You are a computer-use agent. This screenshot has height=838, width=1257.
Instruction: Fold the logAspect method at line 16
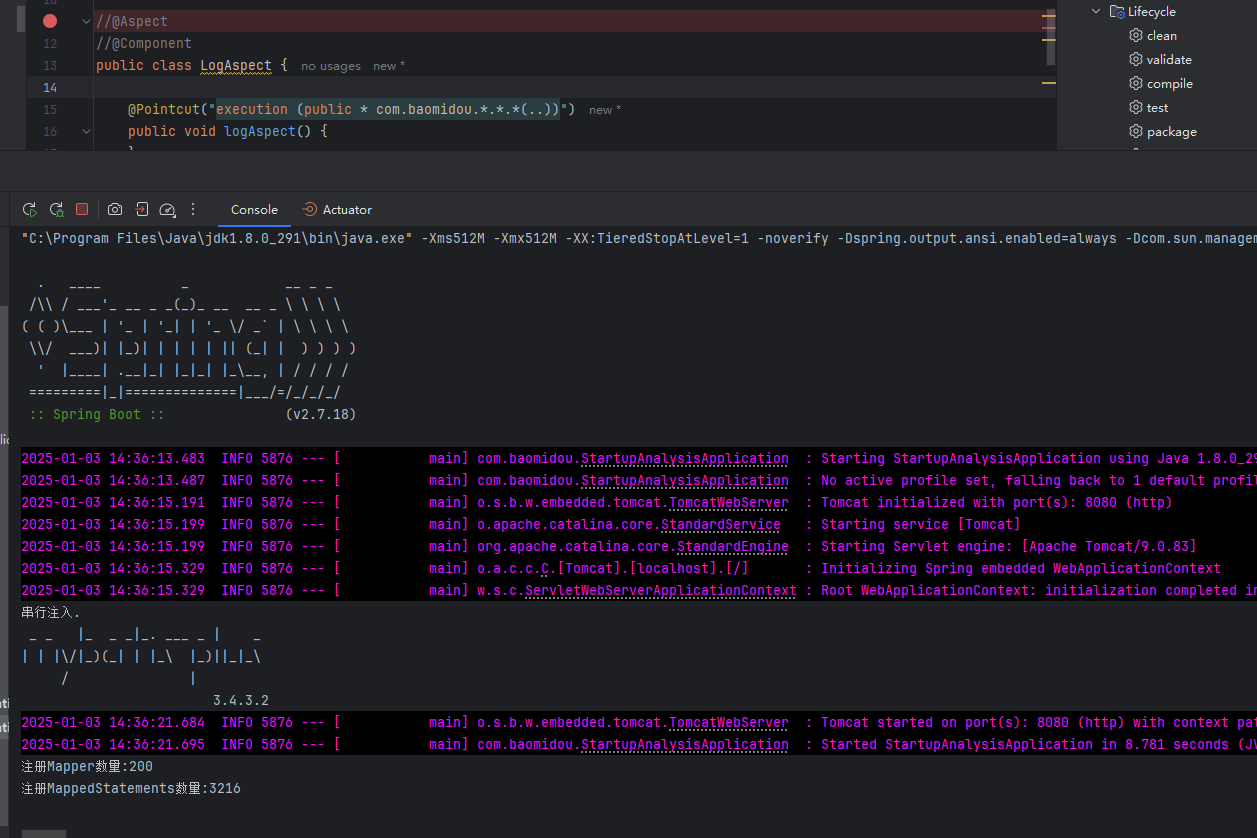(86, 131)
